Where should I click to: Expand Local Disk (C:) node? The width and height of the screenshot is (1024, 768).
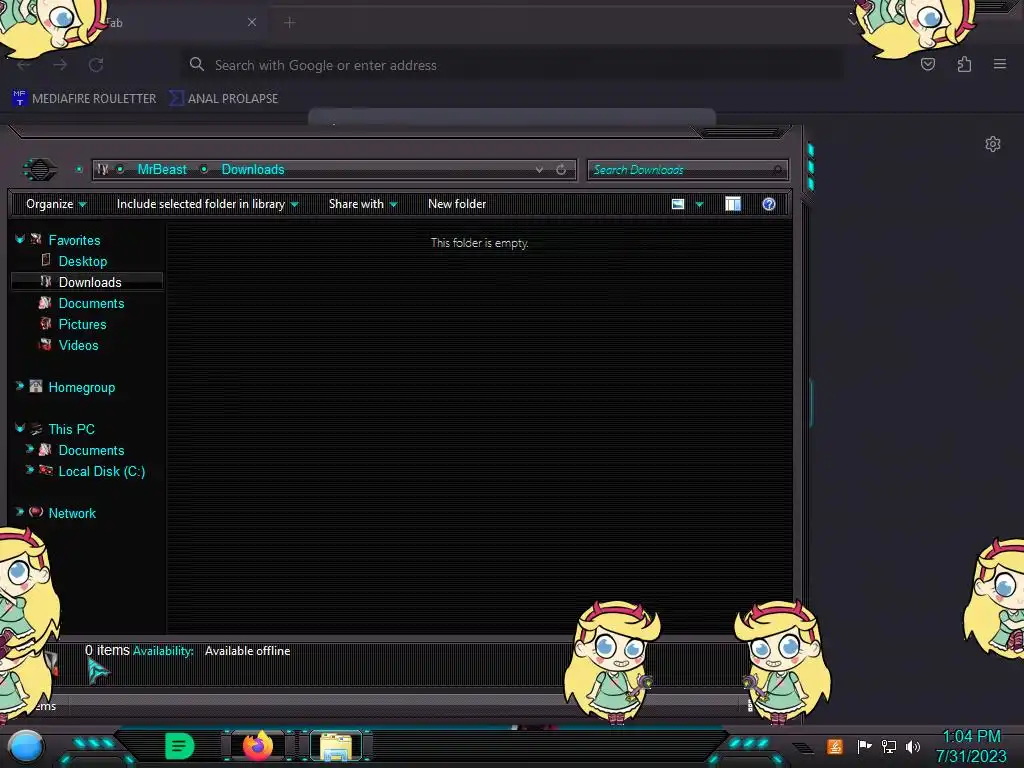click(x=29, y=470)
